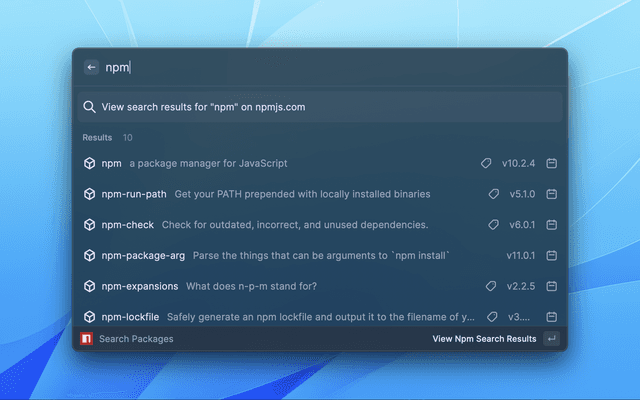Click the Enter key icon in the footer
The height and width of the screenshot is (400, 640).
(551, 339)
